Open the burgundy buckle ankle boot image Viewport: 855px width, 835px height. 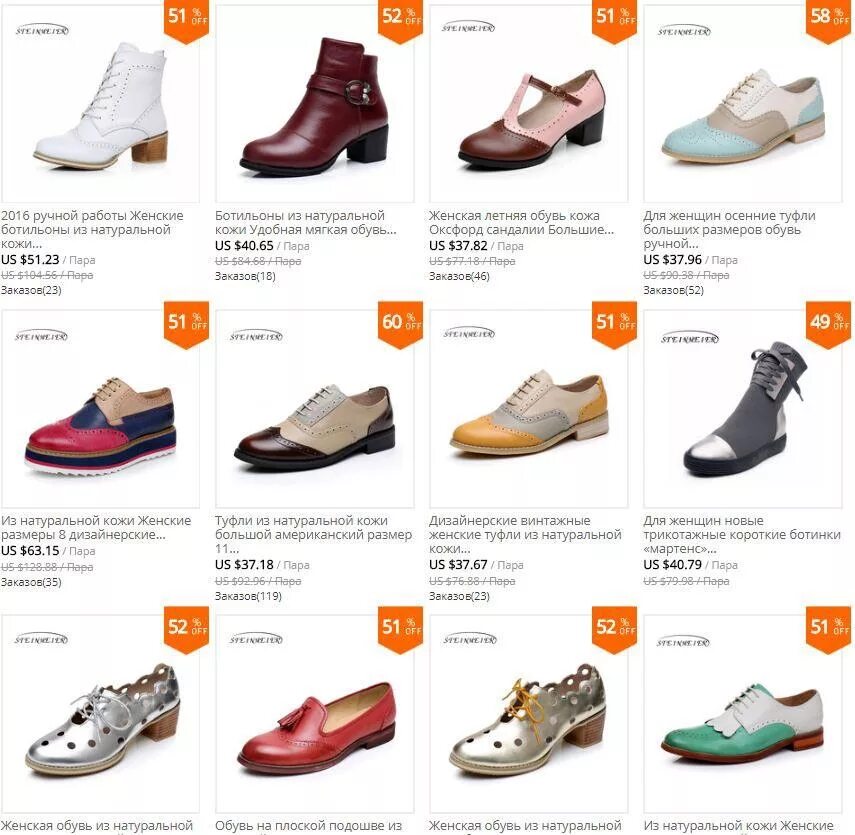[x=315, y=104]
